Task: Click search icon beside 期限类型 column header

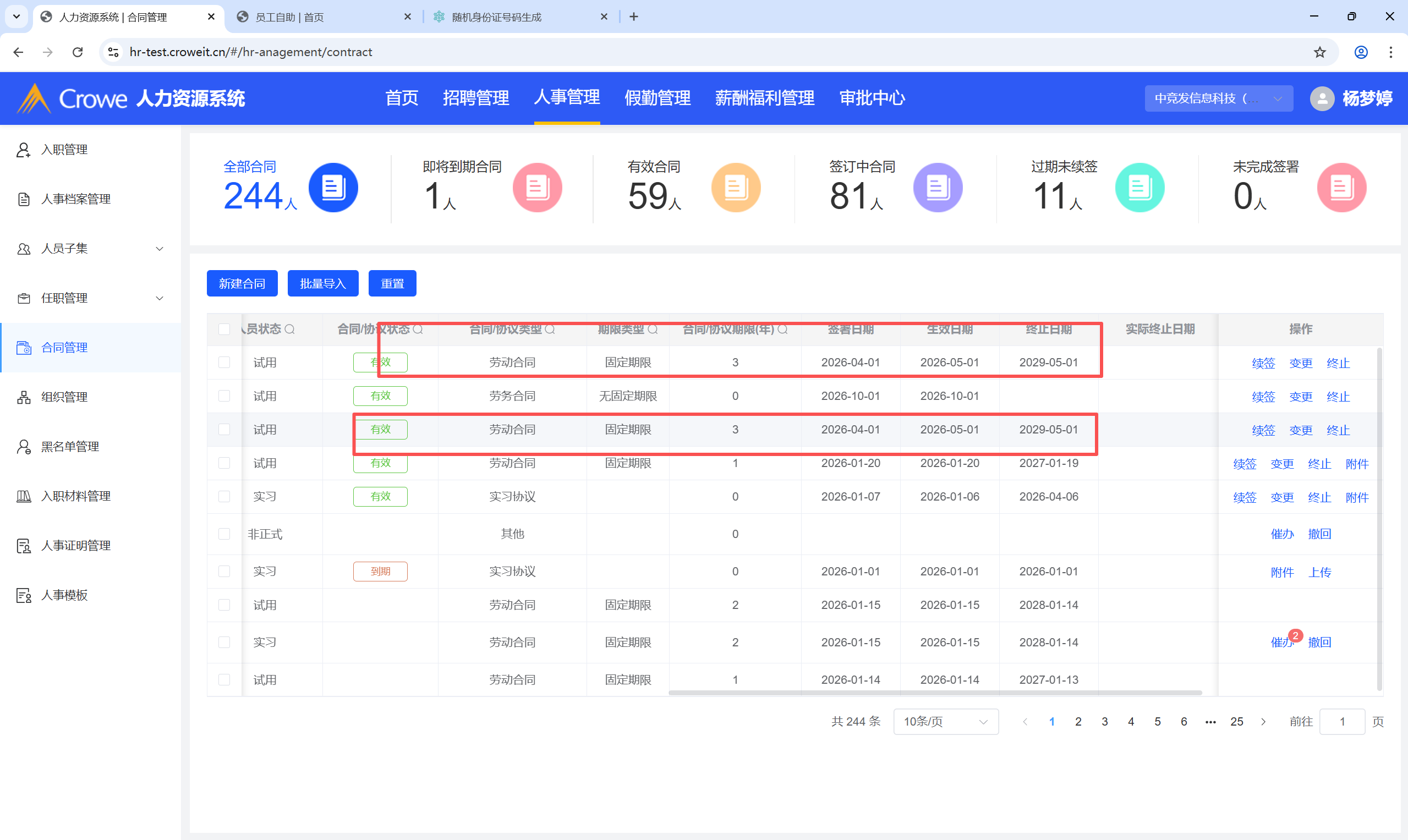Action: tap(653, 330)
